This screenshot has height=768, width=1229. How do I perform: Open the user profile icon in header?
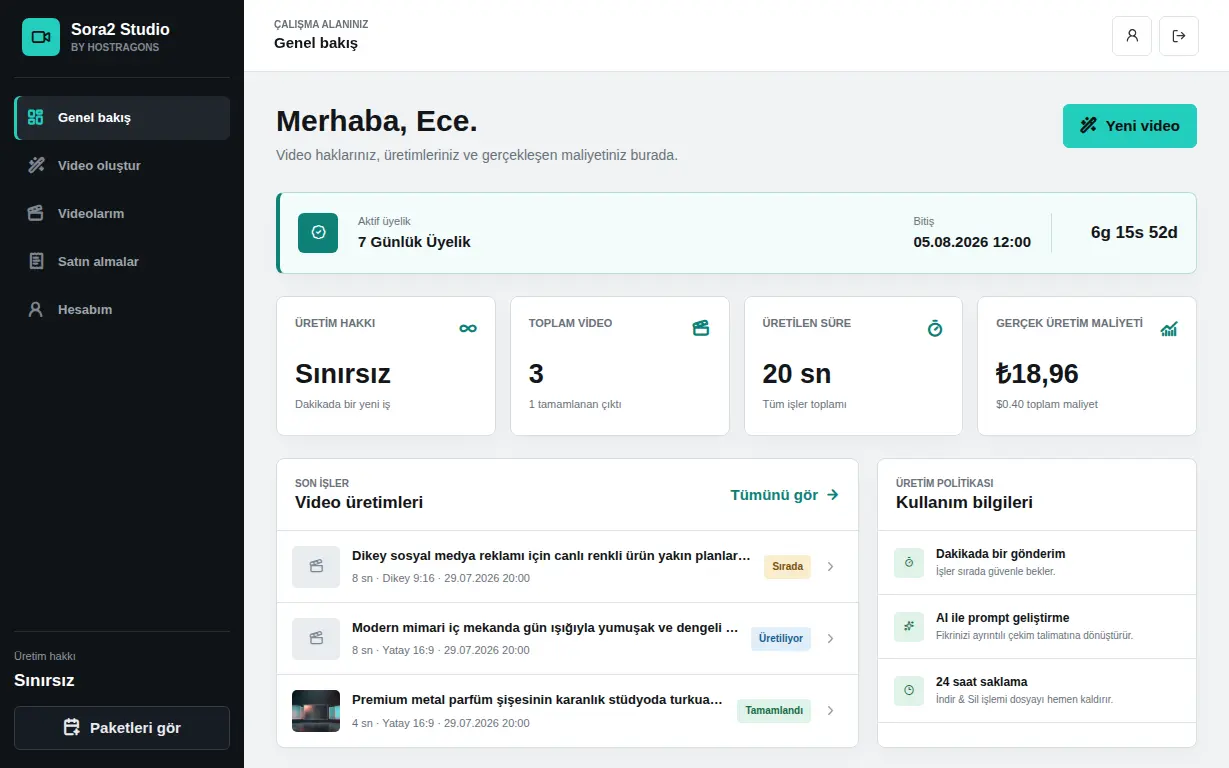[x=1132, y=36]
